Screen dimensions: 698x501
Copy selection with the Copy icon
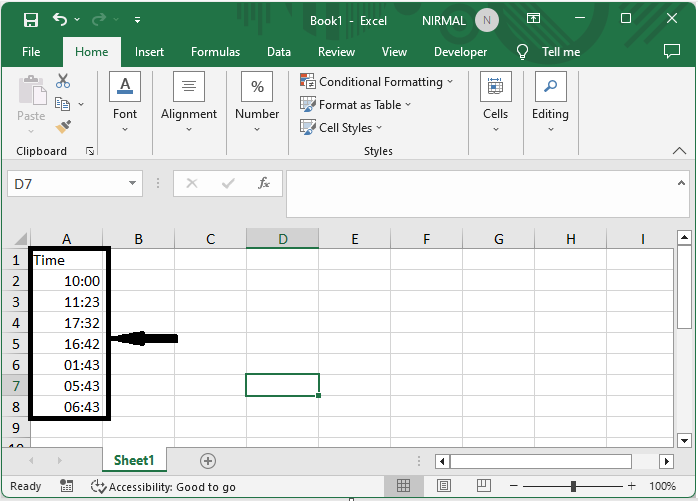(62, 104)
